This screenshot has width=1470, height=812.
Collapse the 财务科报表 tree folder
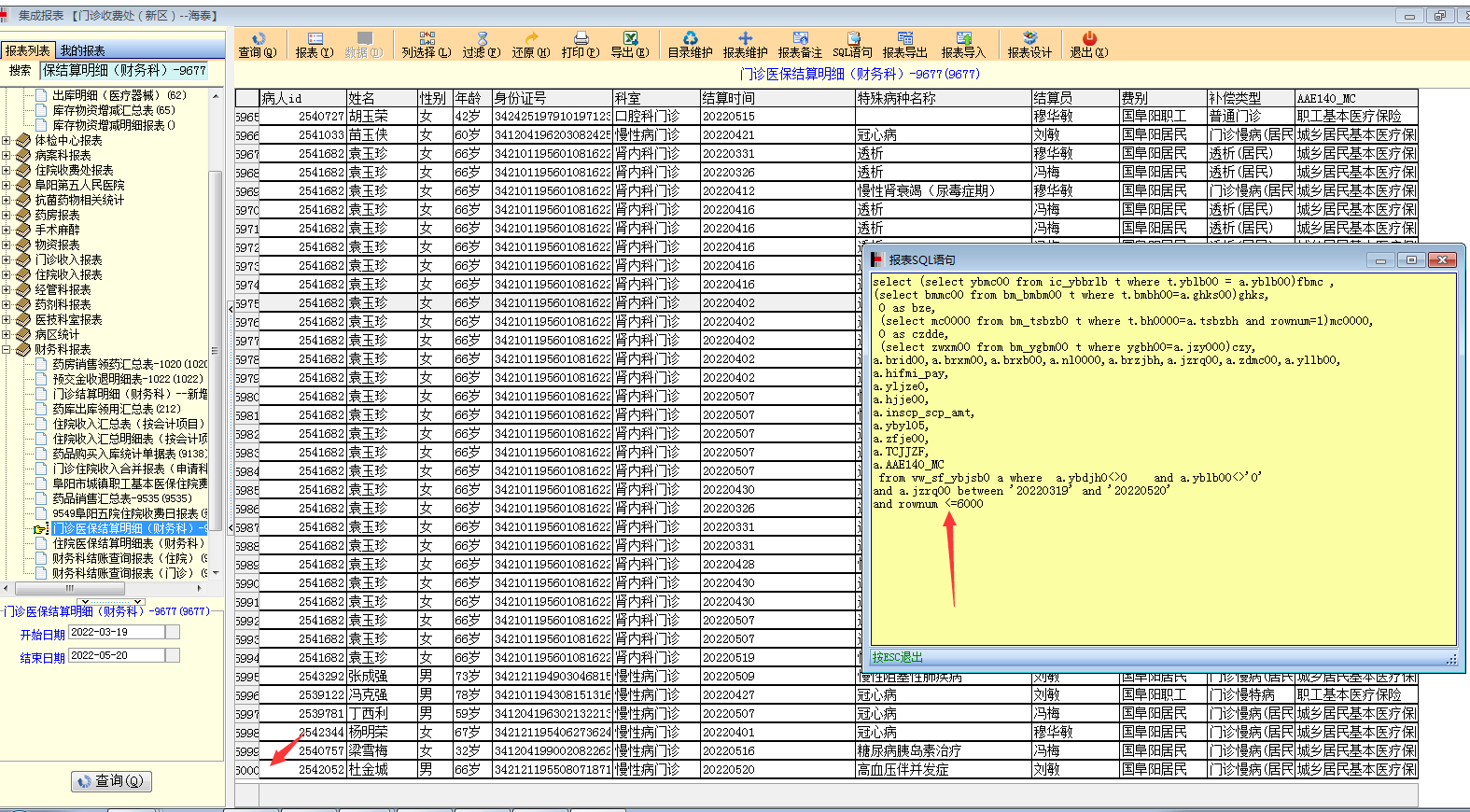(7, 349)
